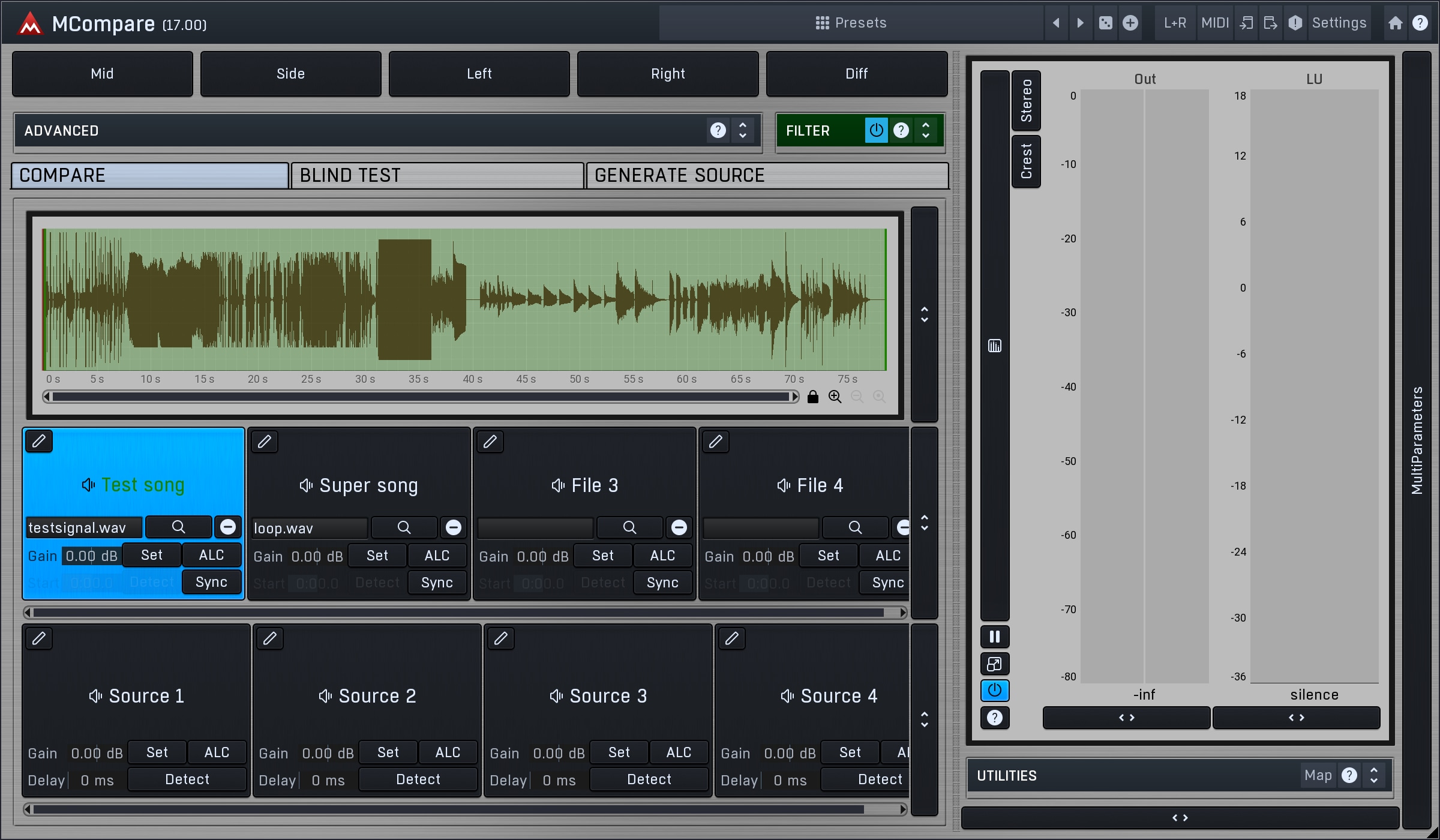This screenshot has width=1440, height=840.
Task: Expand the ADVANCED panel arrows
Action: pyautogui.click(x=743, y=130)
